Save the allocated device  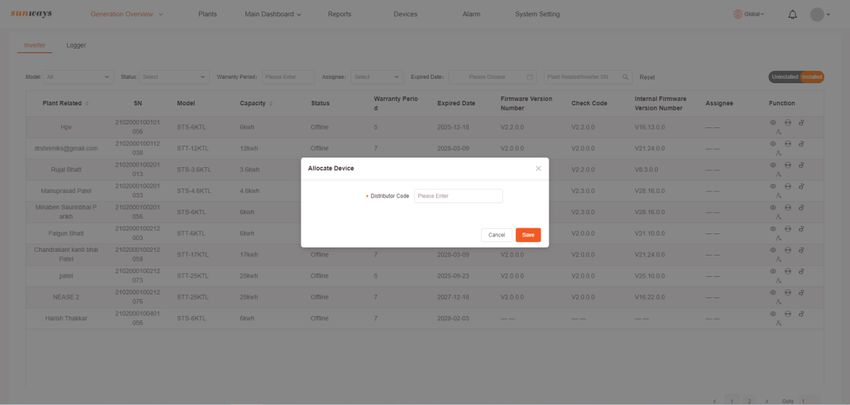pyautogui.click(x=528, y=235)
